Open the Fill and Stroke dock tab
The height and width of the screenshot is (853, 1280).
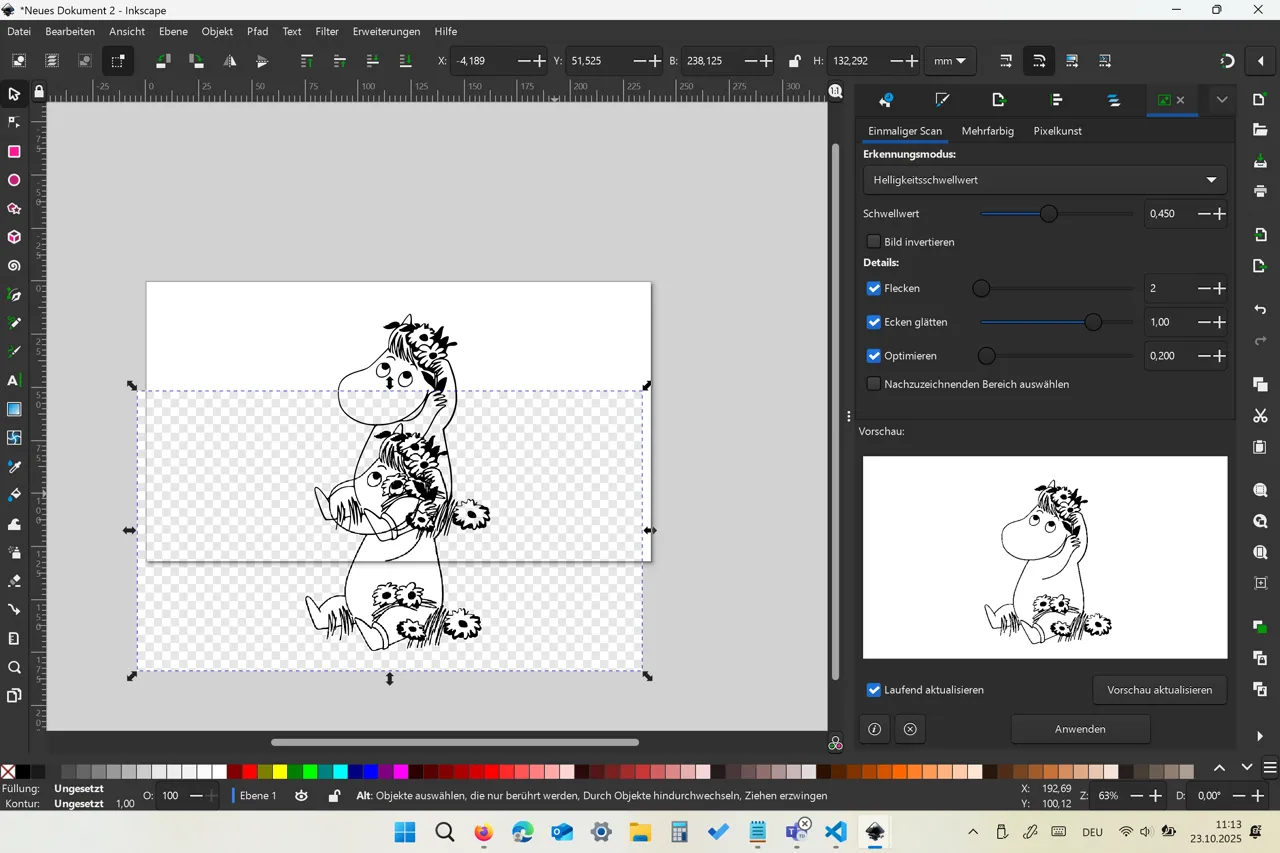click(942, 100)
